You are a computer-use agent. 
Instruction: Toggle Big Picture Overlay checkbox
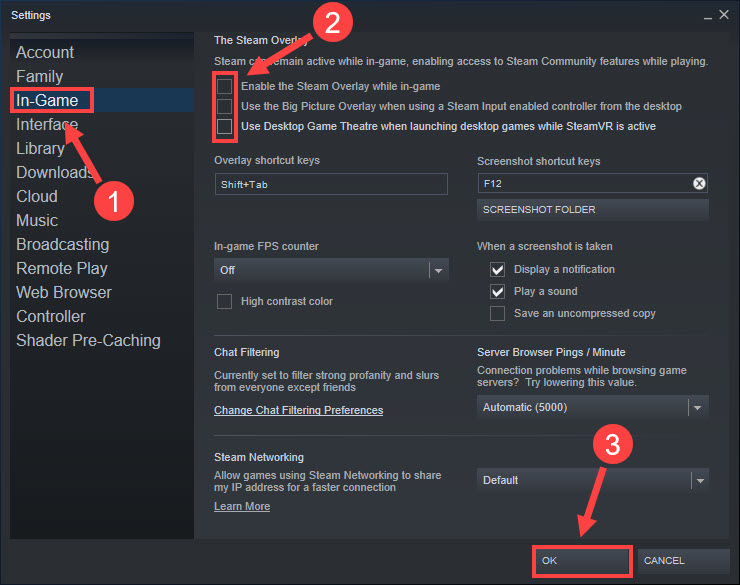(225, 107)
